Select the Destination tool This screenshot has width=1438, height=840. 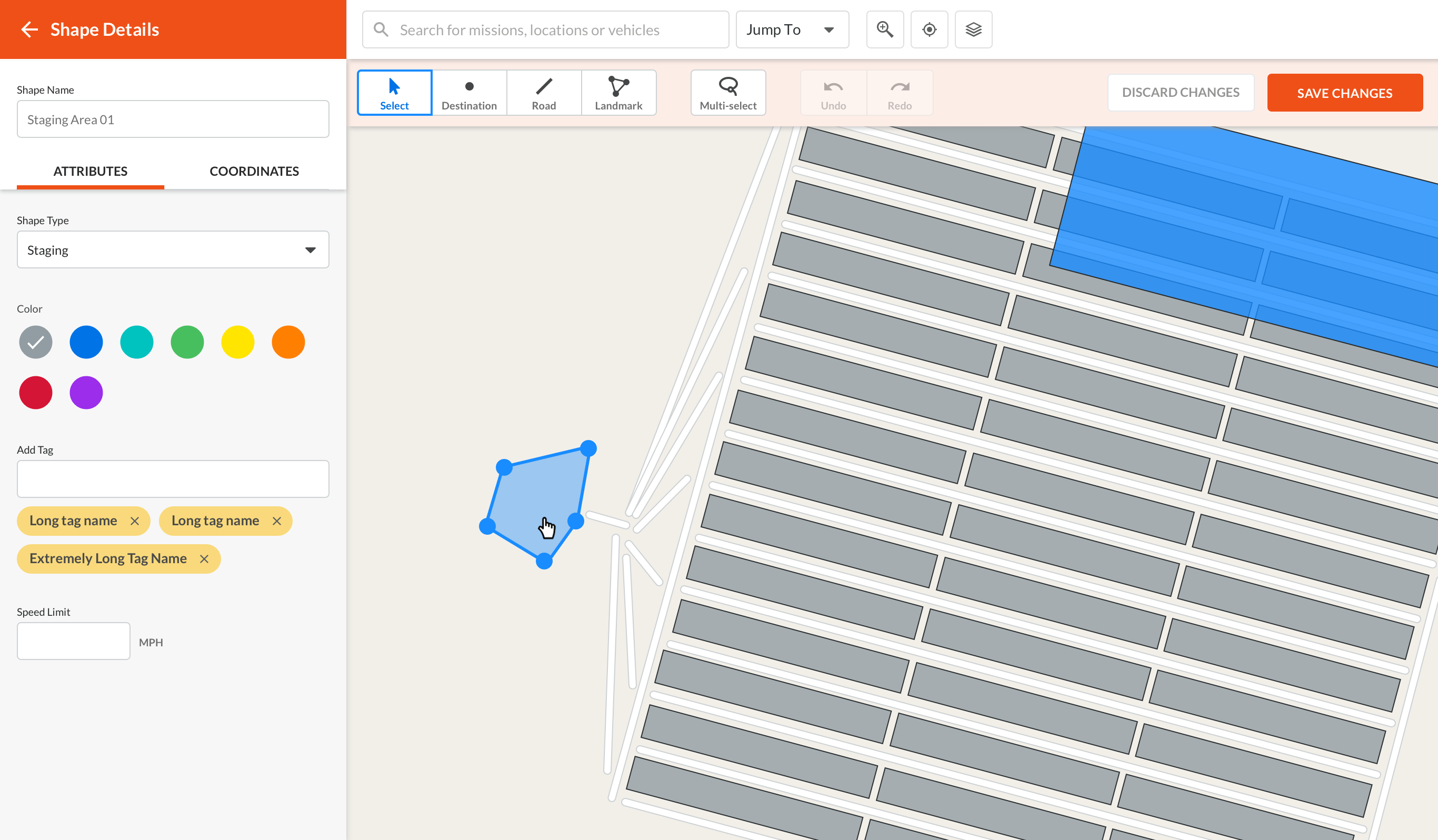469,93
